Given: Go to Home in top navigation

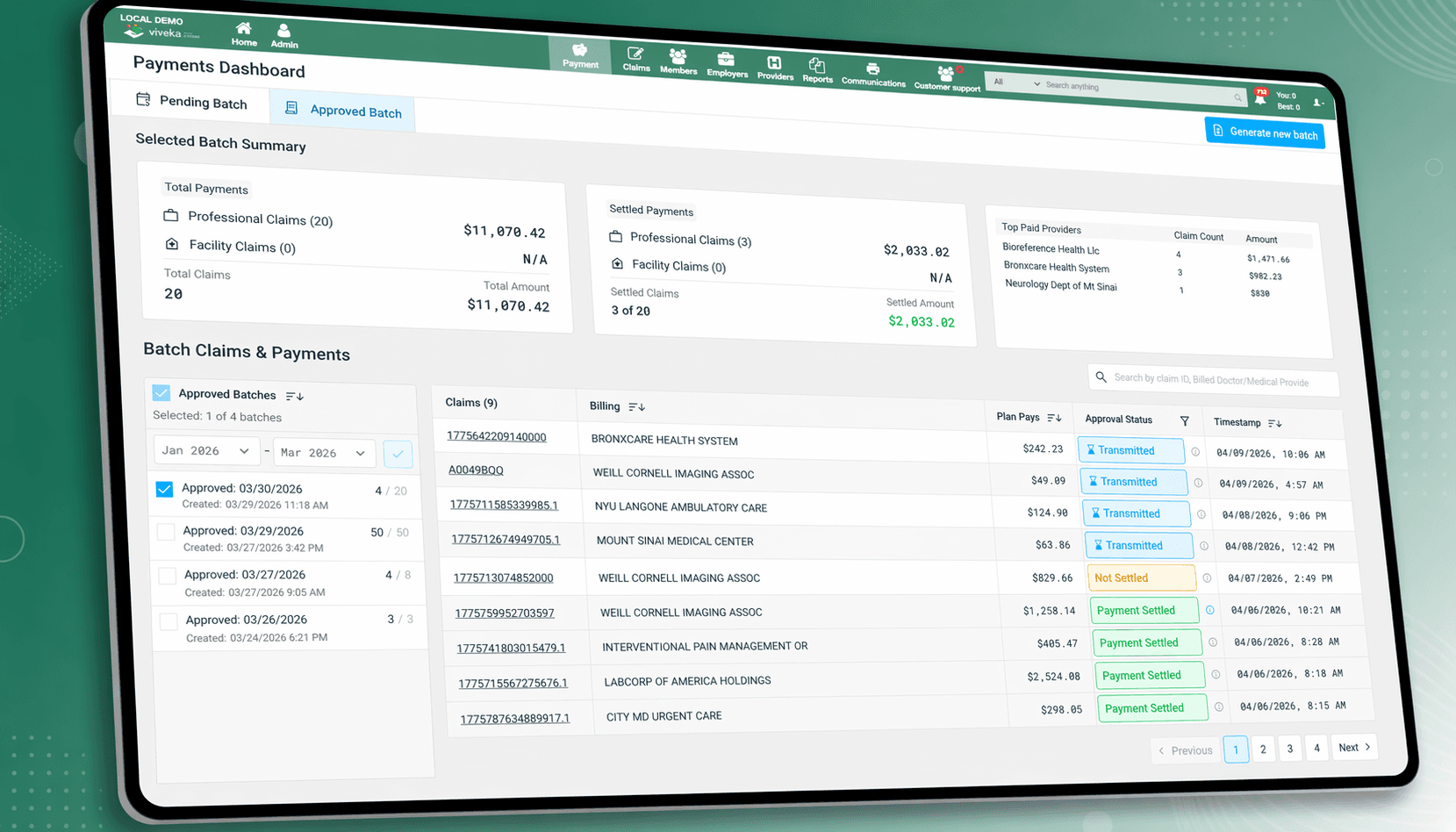Looking at the screenshot, I should [244, 34].
